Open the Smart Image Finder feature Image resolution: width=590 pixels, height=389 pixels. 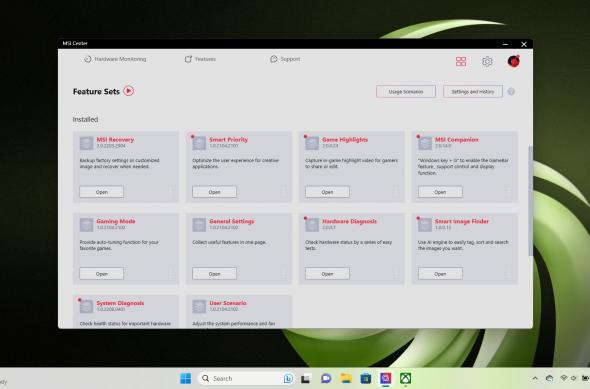(x=440, y=274)
